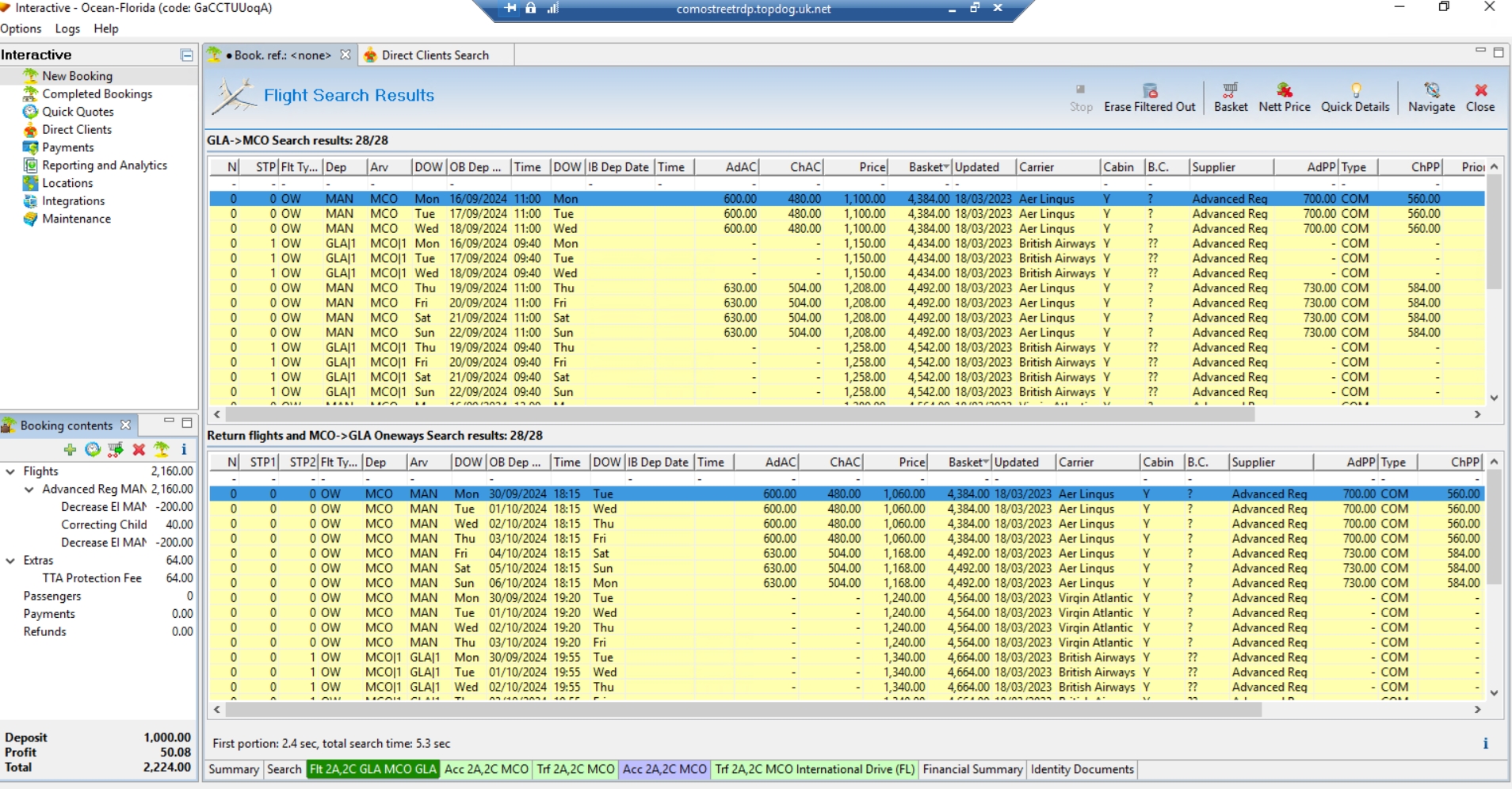Click the green plus icon in Booking contents

[x=70, y=449]
